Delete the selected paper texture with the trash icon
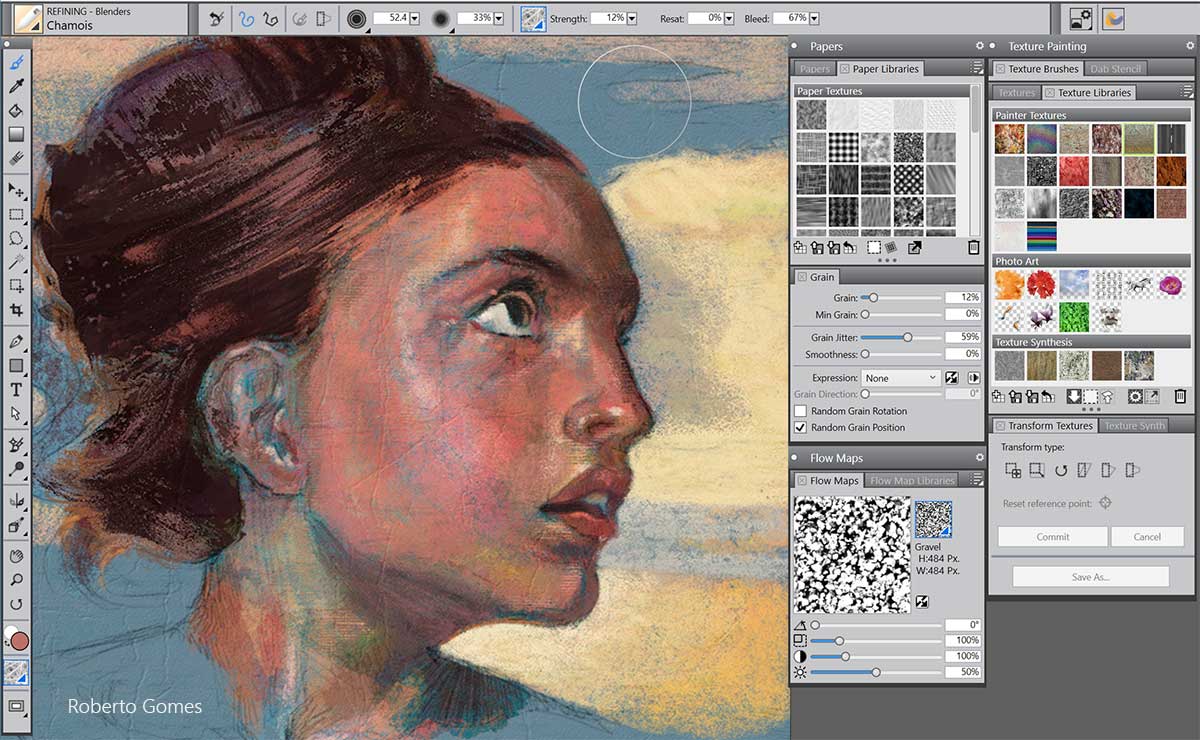The height and width of the screenshot is (740, 1200). coord(974,248)
